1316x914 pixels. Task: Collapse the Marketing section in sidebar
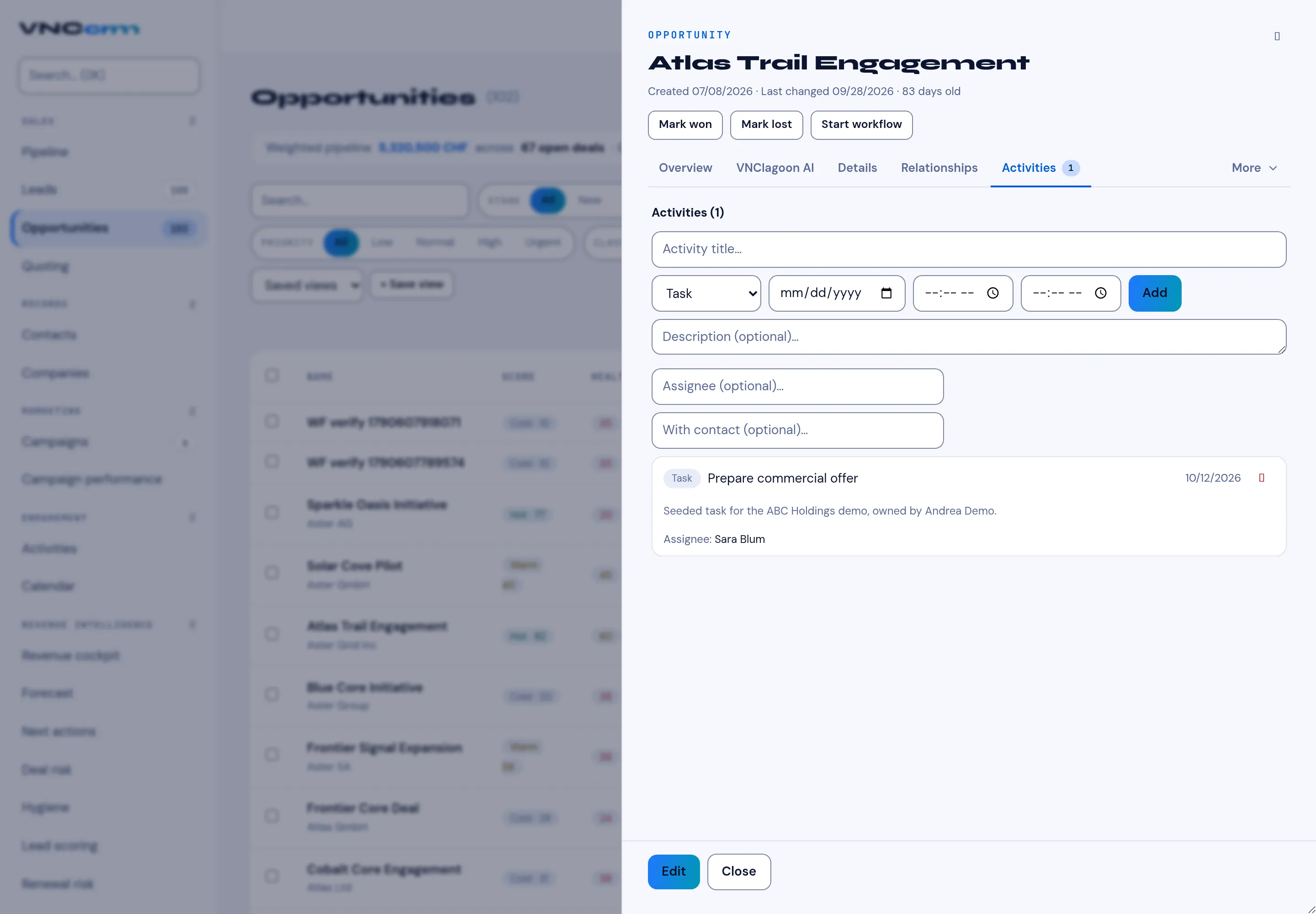tap(192, 411)
